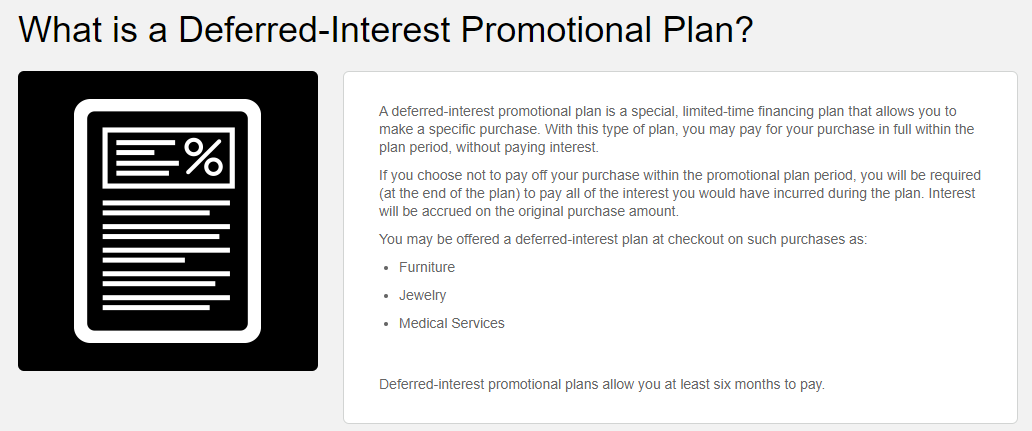Click the document with percent sign icon

[x=167, y=221]
